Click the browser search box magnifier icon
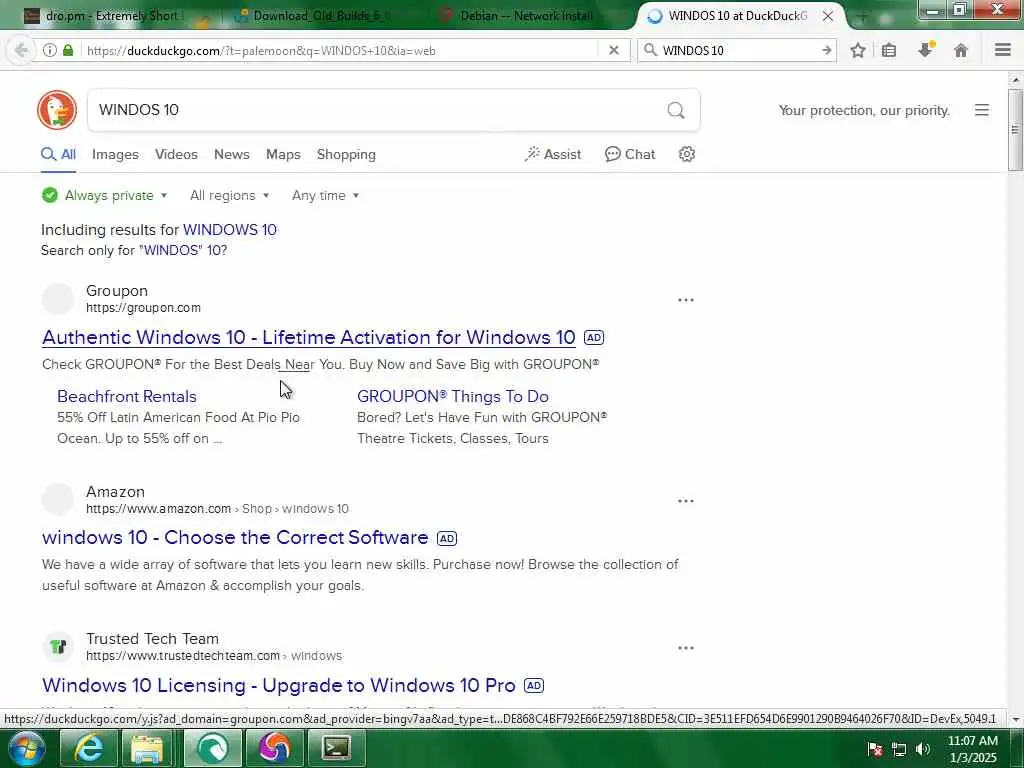Screen dimensions: 1024x768 point(650,50)
